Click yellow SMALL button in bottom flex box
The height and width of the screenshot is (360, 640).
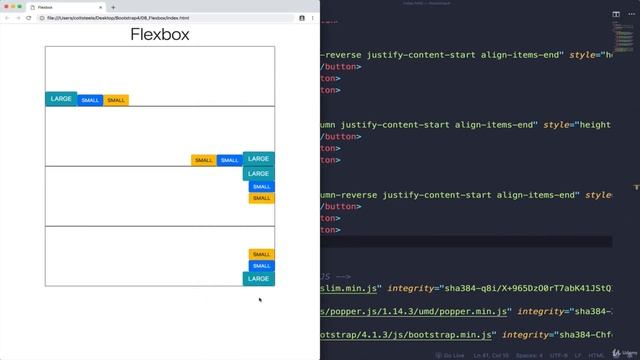pyautogui.click(x=262, y=254)
